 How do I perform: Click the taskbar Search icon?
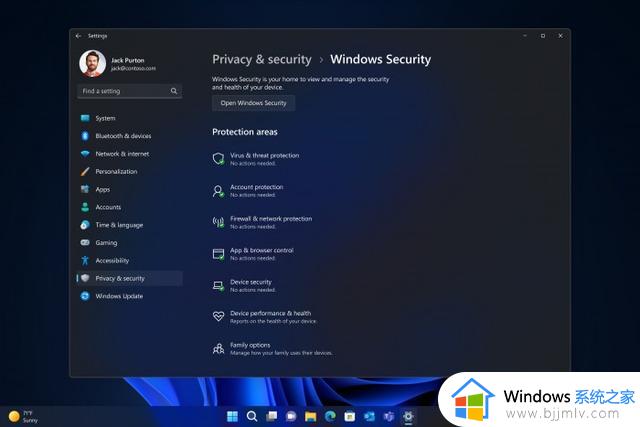pos(252,416)
